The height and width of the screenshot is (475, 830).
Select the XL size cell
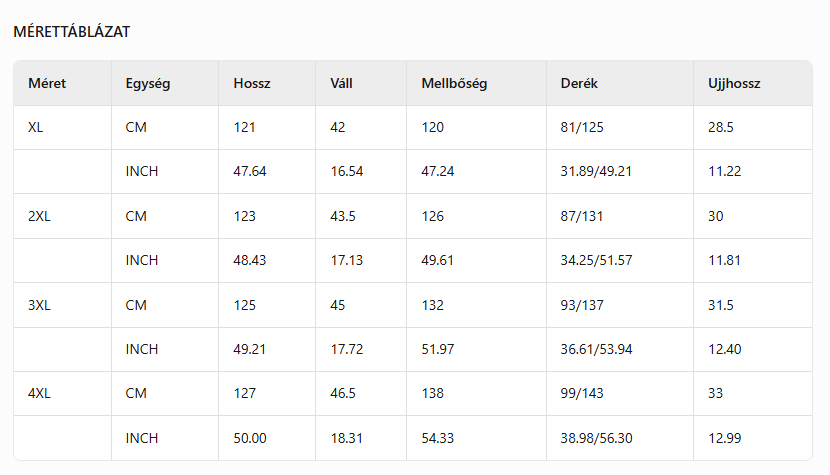(36, 128)
